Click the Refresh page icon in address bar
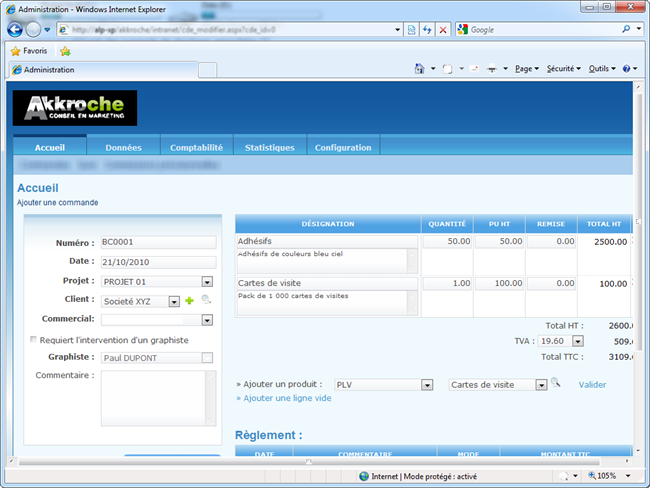Screen dimensions: 650x488 tap(426, 30)
